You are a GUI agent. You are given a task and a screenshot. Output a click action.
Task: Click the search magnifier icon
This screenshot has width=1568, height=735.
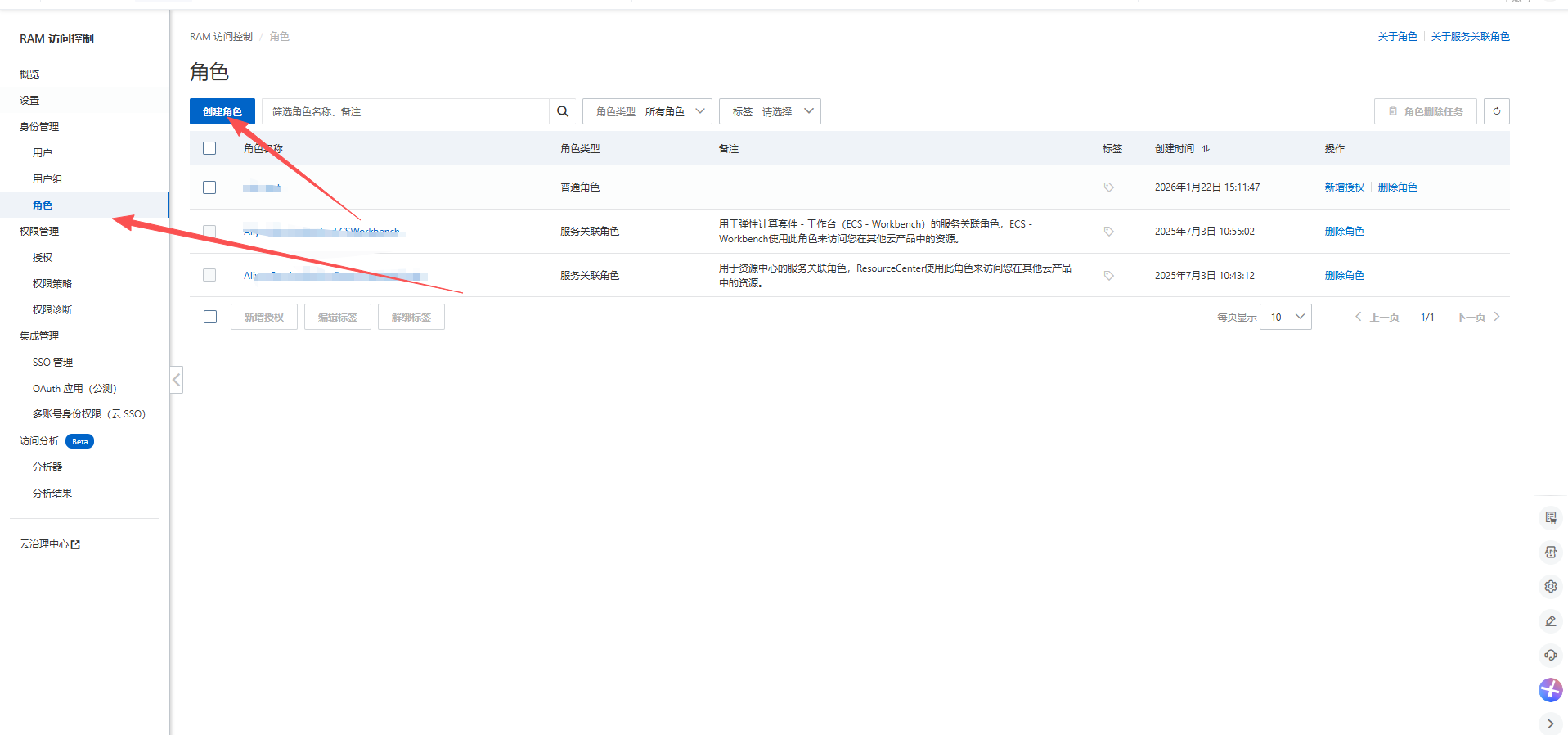(563, 111)
